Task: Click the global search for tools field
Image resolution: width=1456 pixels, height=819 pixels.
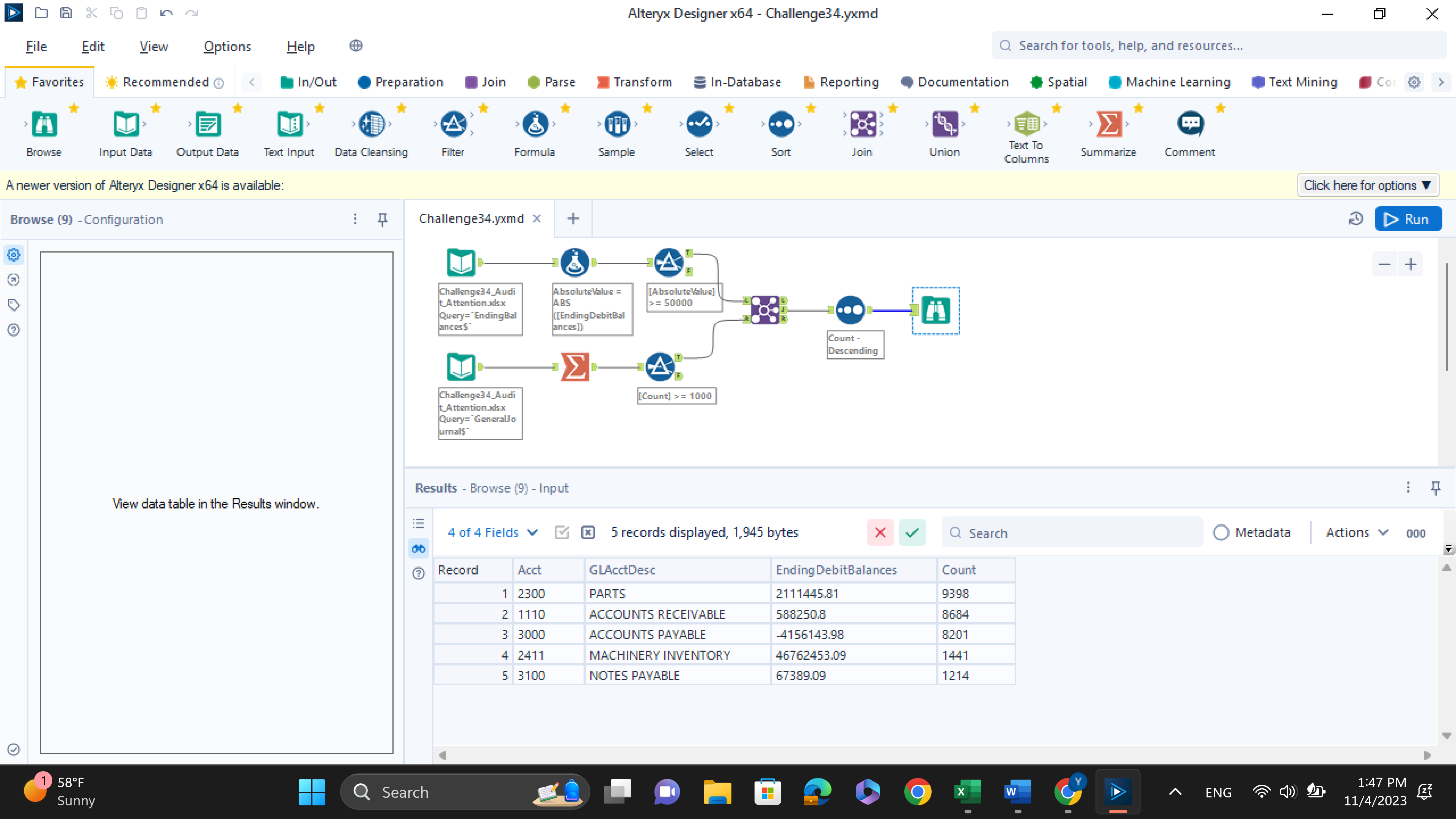Action: (x=1219, y=46)
